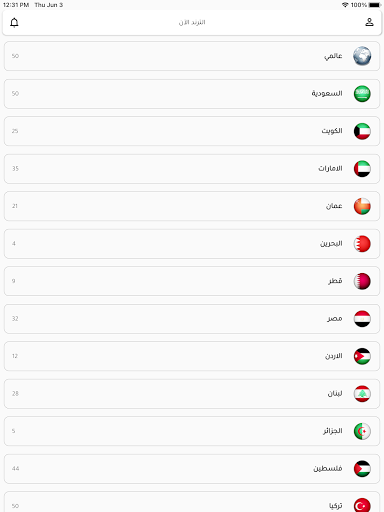Click the 35 count in الامارات row
384x512 pixels.
15,169
